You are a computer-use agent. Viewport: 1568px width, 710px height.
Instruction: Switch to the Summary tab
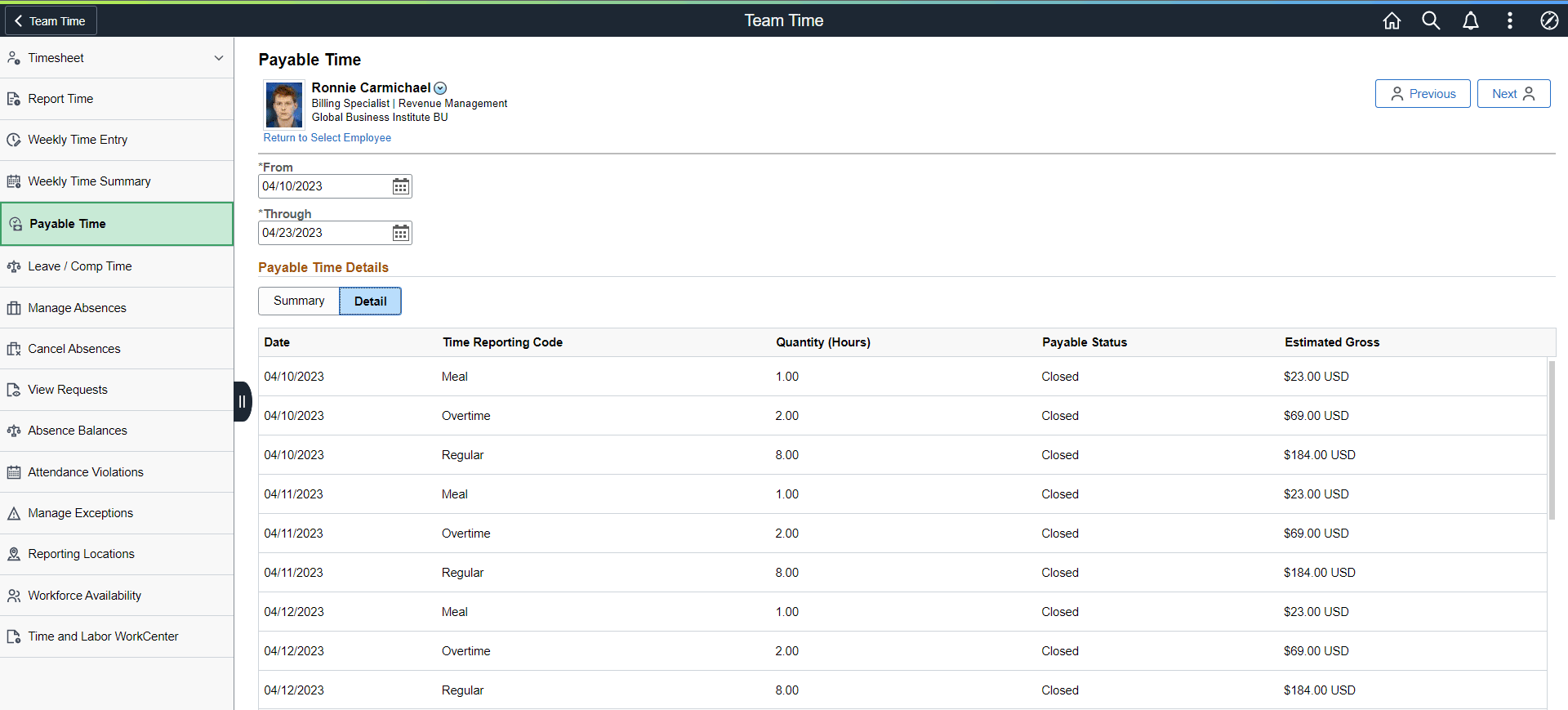coord(299,301)
